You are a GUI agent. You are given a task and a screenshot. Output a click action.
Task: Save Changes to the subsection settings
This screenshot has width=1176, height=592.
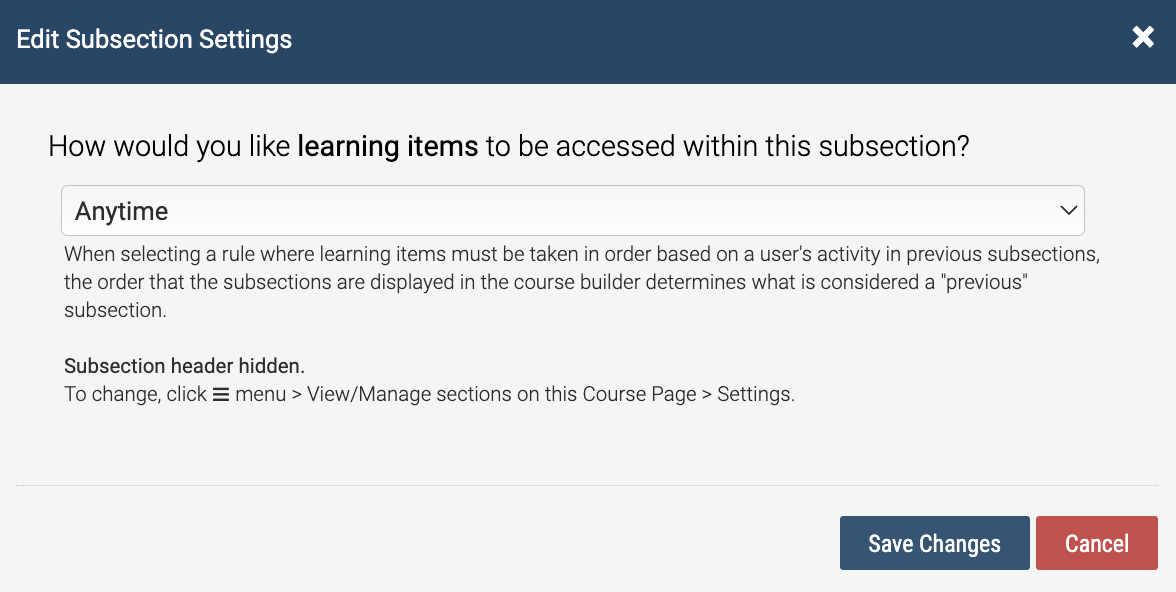tap(934, 542)
